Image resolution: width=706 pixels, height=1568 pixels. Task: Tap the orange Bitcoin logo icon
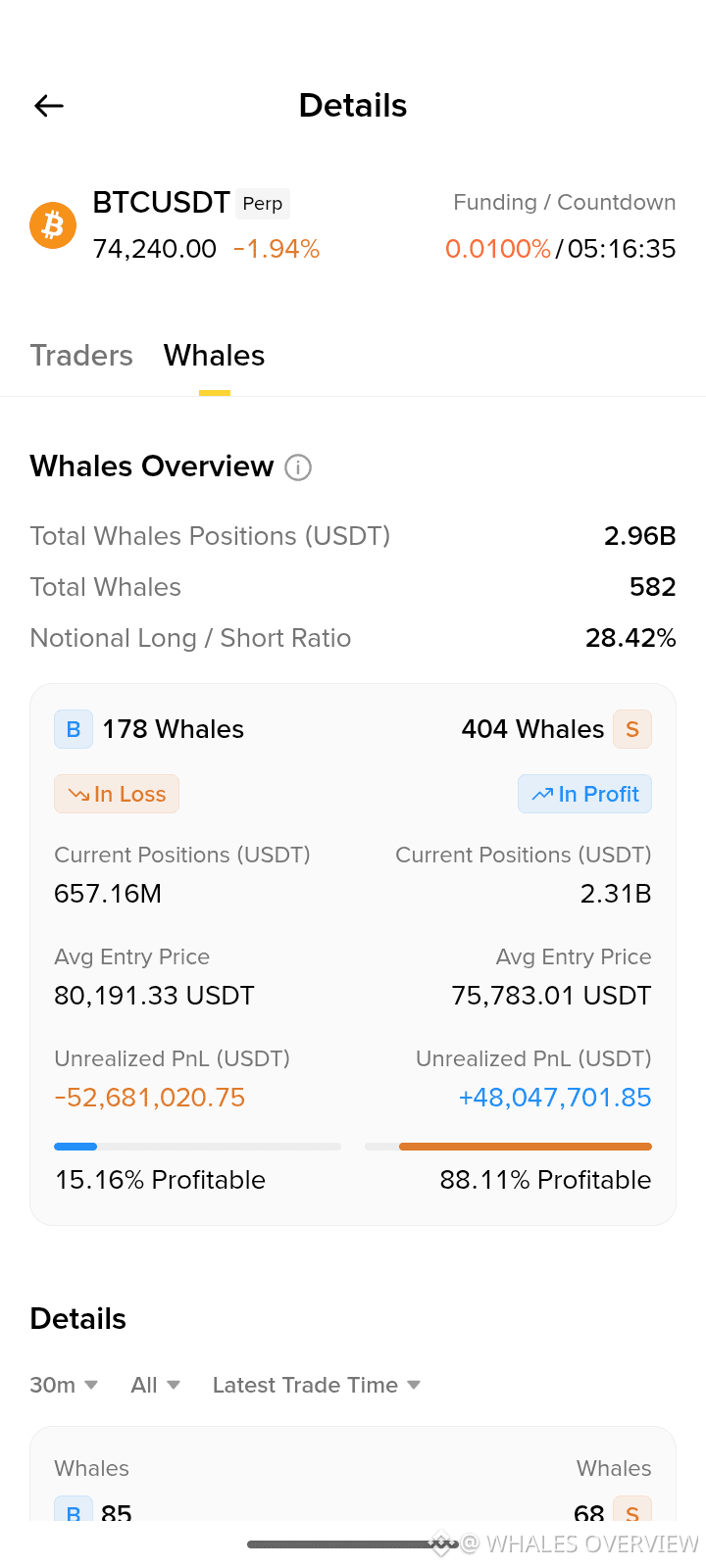[53, 225]
